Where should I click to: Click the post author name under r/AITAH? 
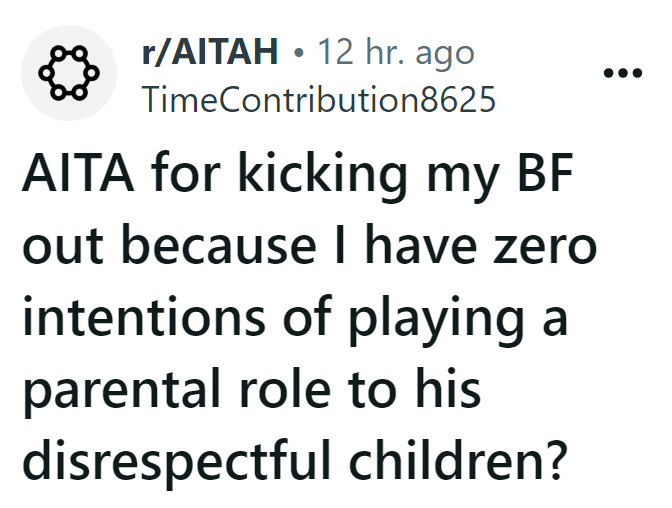click(319, 99)
